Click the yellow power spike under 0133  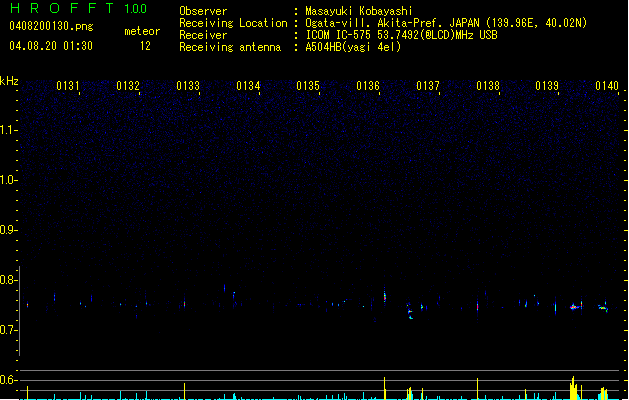point(185,391)
